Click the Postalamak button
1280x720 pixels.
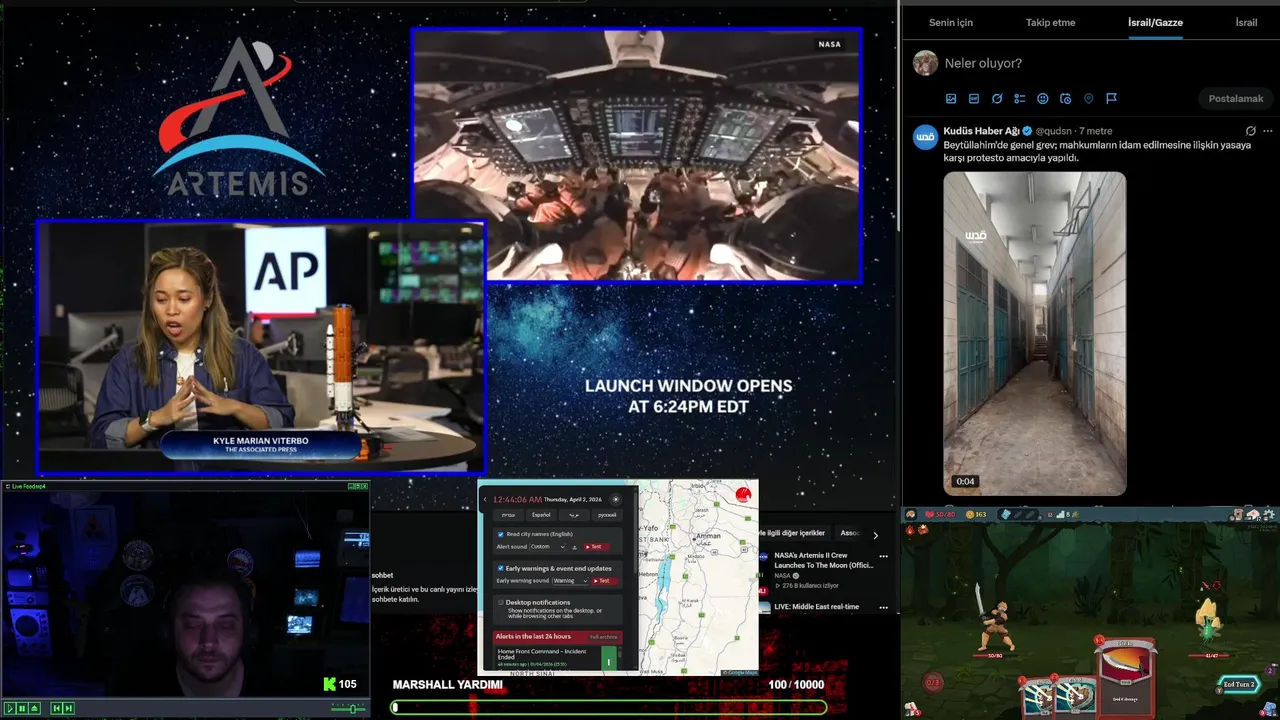point(1236,99)
